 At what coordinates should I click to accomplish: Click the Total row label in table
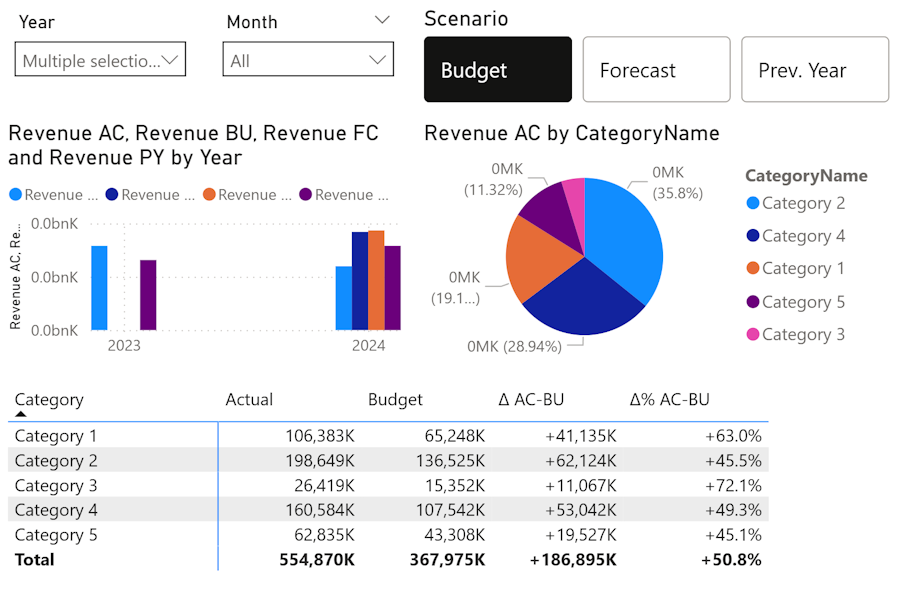(35, 559)
